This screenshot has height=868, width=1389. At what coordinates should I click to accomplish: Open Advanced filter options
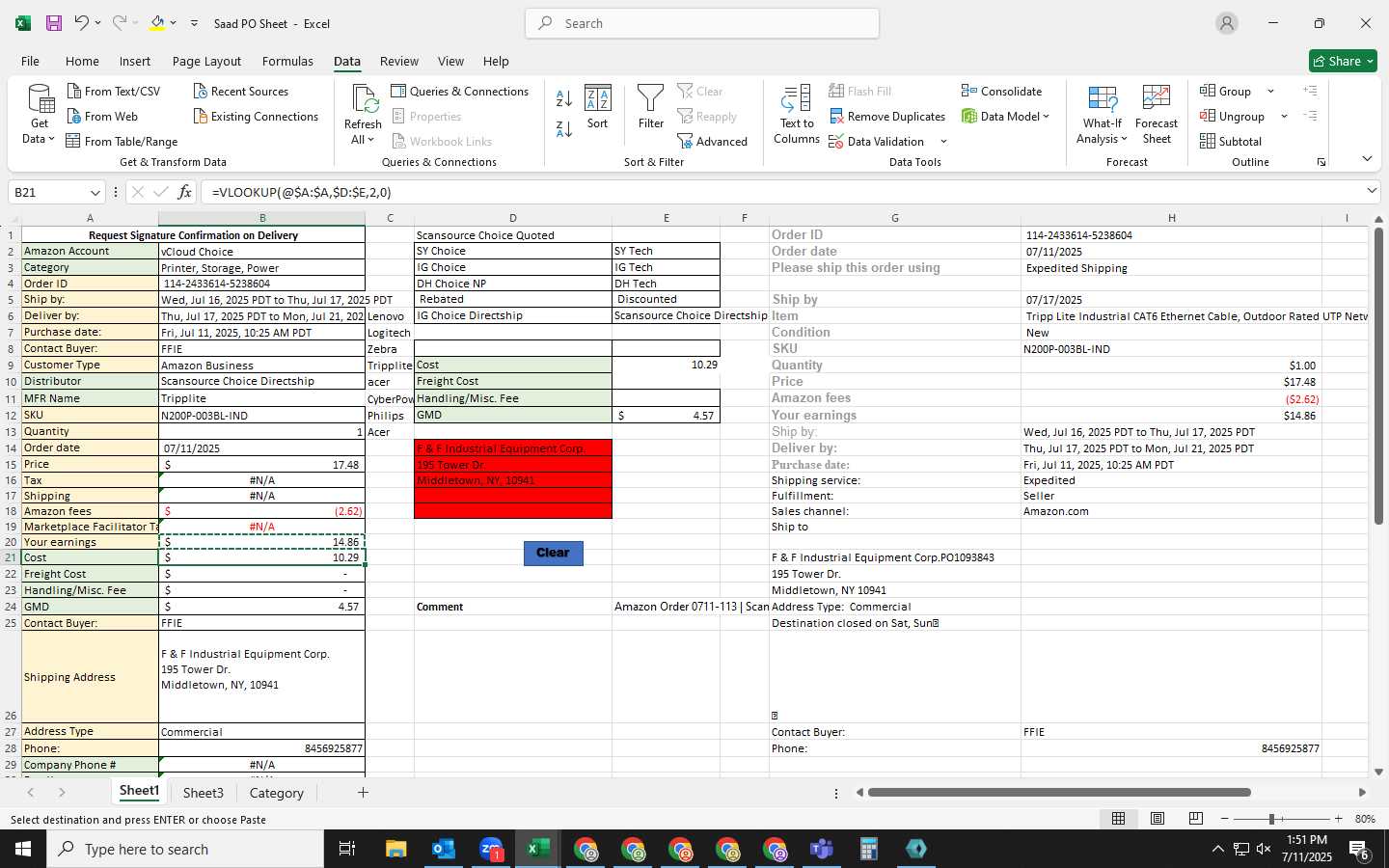[x=713, y=141]
